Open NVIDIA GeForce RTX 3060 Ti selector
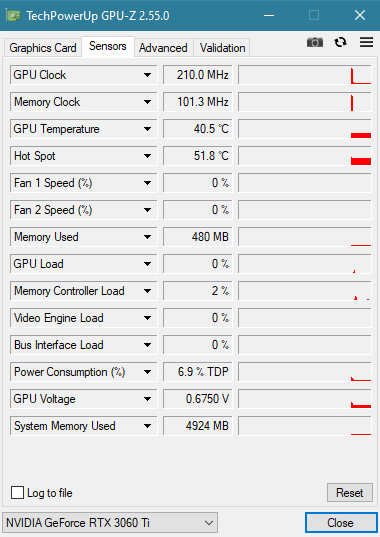380x537 pixels. click(110, 523)
